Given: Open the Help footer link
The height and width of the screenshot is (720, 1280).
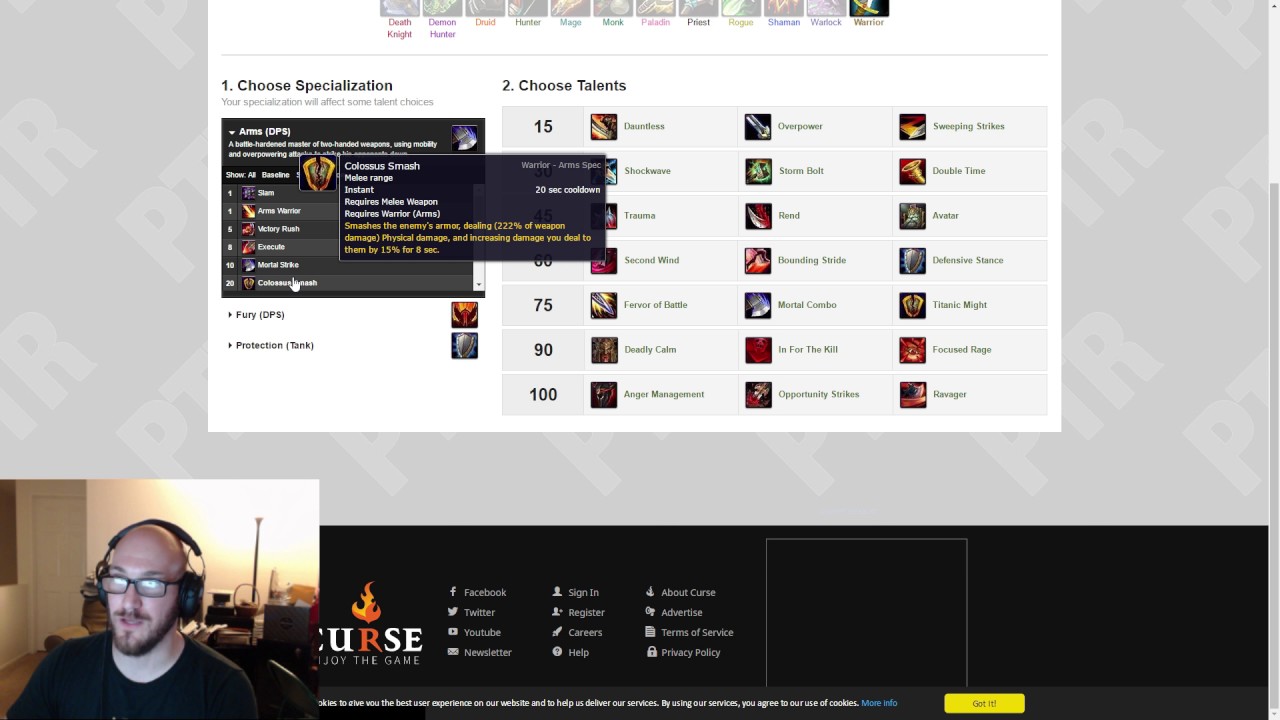Looking at the screenshot, I should coord(578,653).
